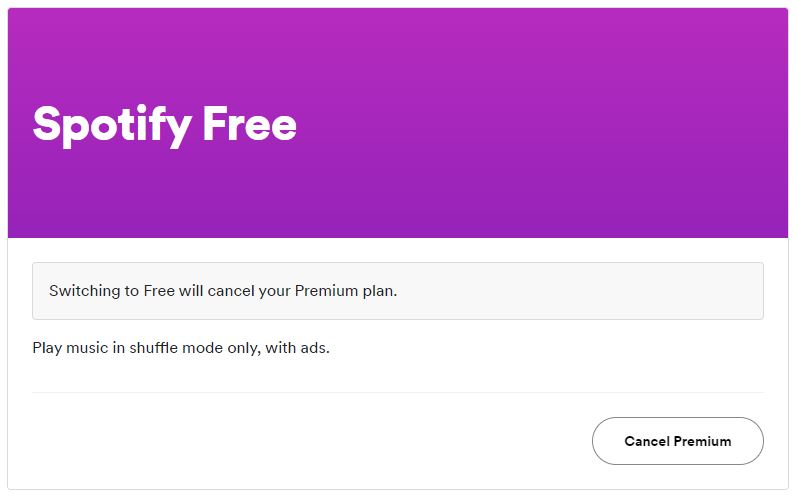Click the word Spotify in the heading
Viewport: 797px width, 503px height.
pyautogui.click(x=112, y=124)
